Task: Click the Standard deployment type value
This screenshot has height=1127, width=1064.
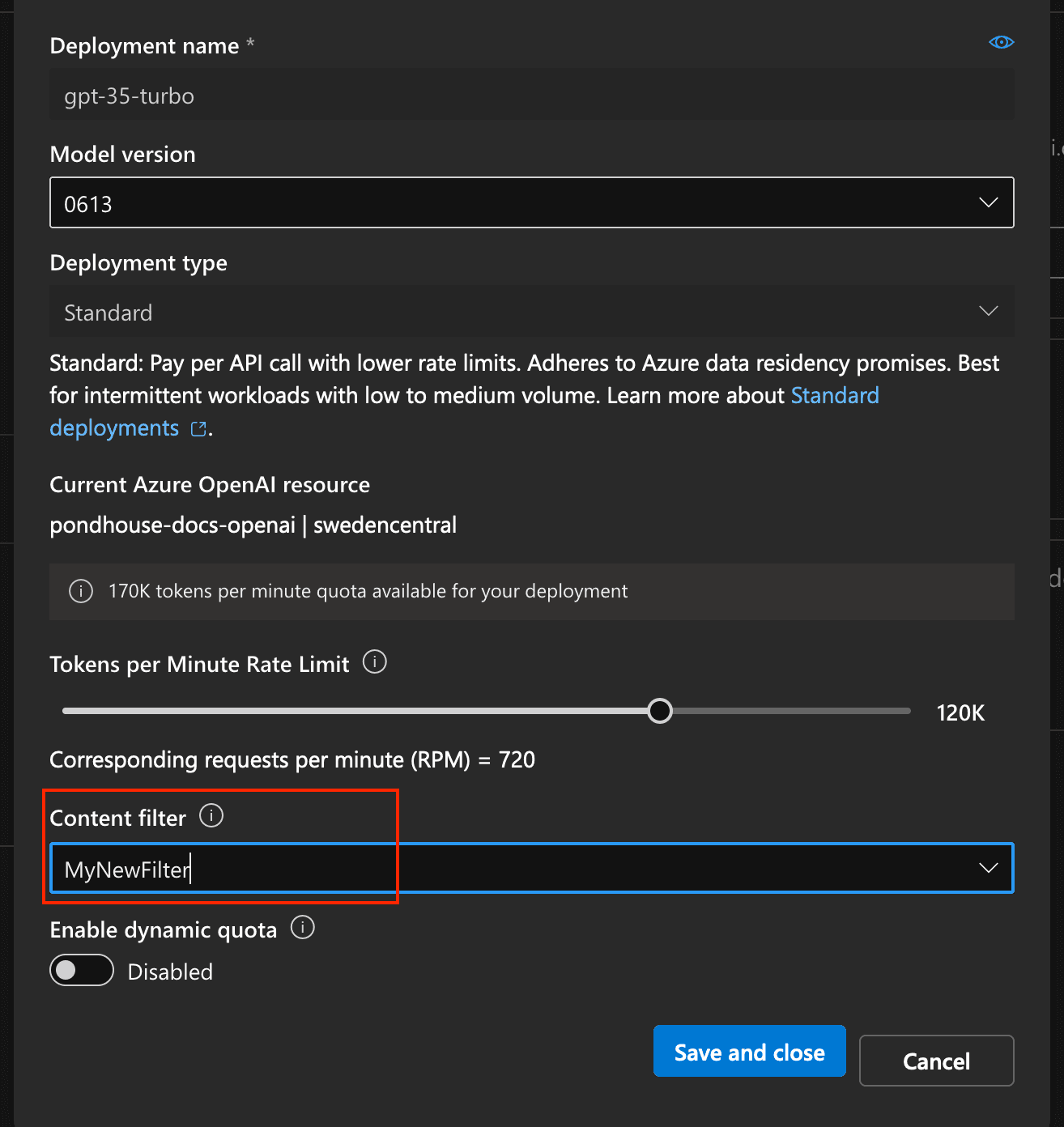Action: click(x=108, y=312)
